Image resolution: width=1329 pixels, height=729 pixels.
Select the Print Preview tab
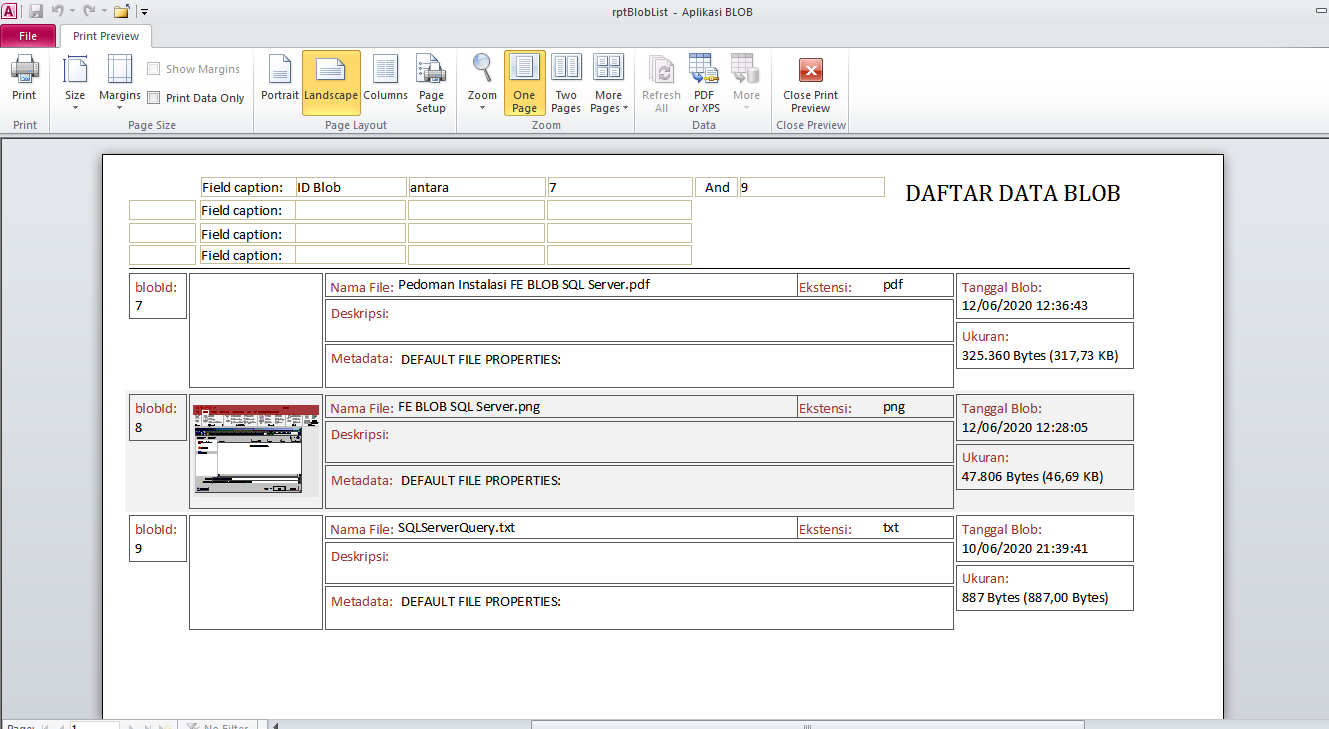point(105,34)
